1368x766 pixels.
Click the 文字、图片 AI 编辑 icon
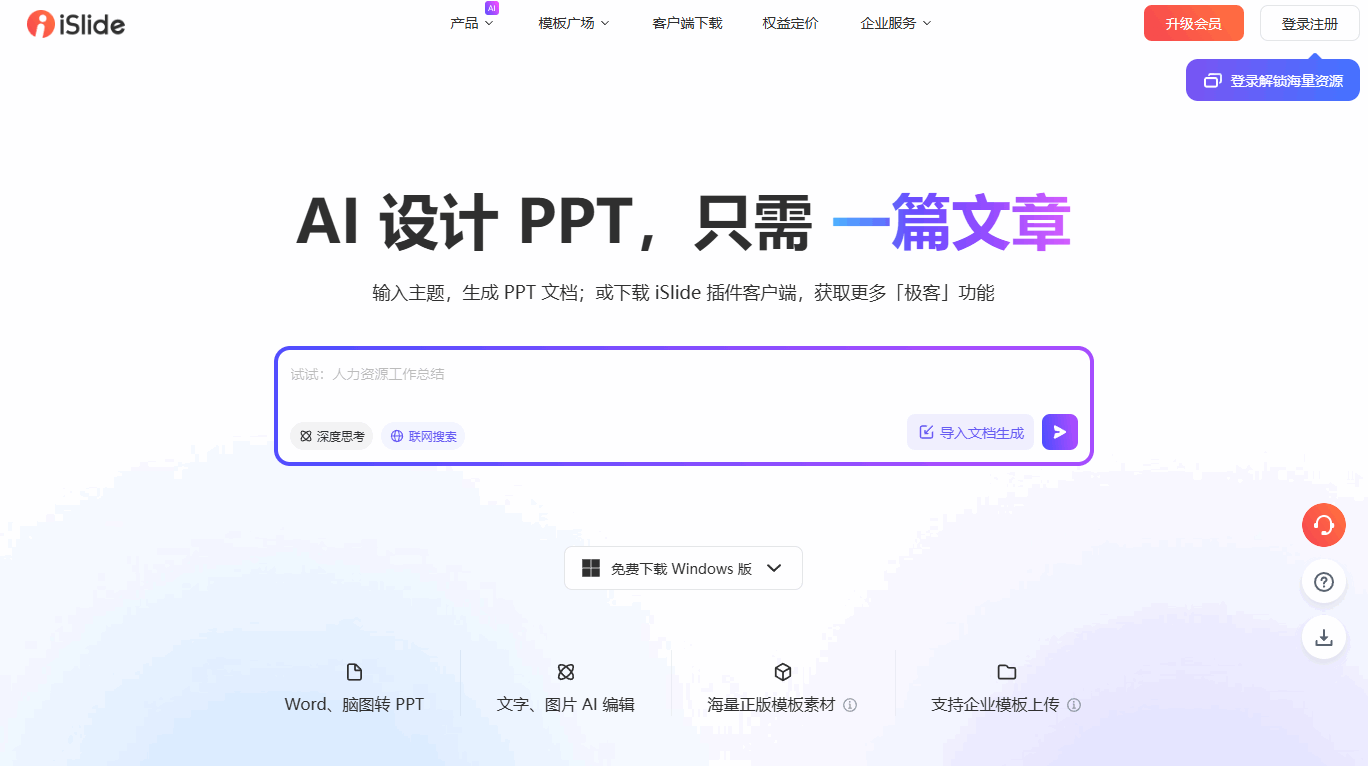point(565,672)
